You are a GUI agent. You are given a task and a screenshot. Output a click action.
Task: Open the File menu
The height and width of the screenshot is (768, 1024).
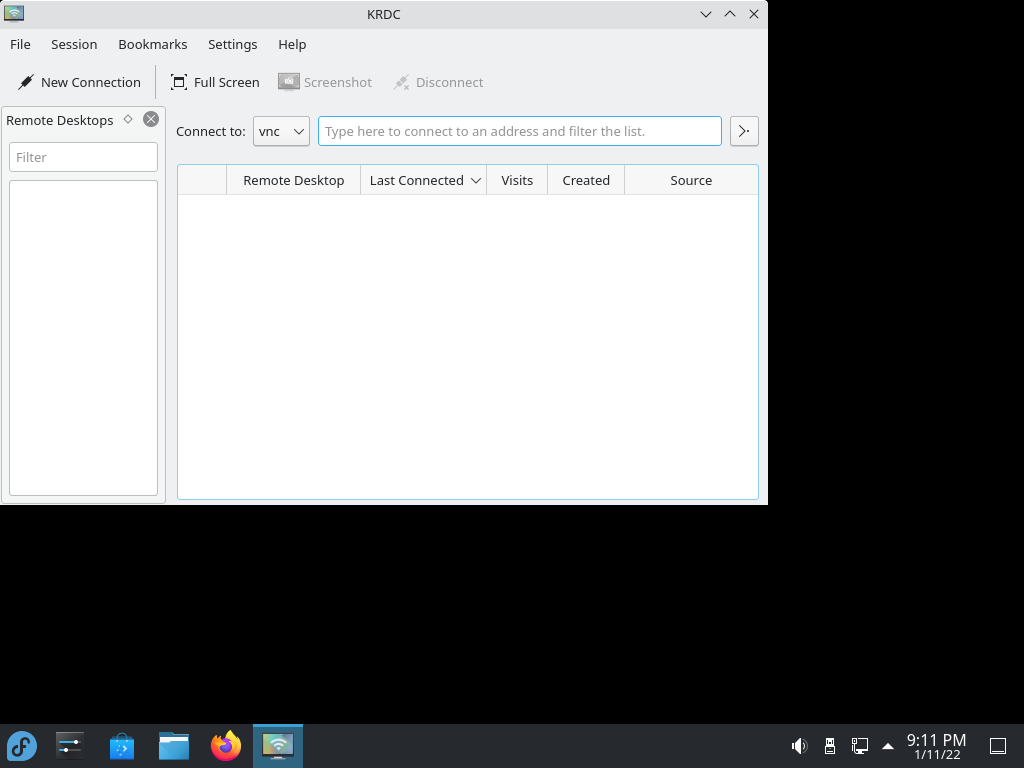[20, 44]
